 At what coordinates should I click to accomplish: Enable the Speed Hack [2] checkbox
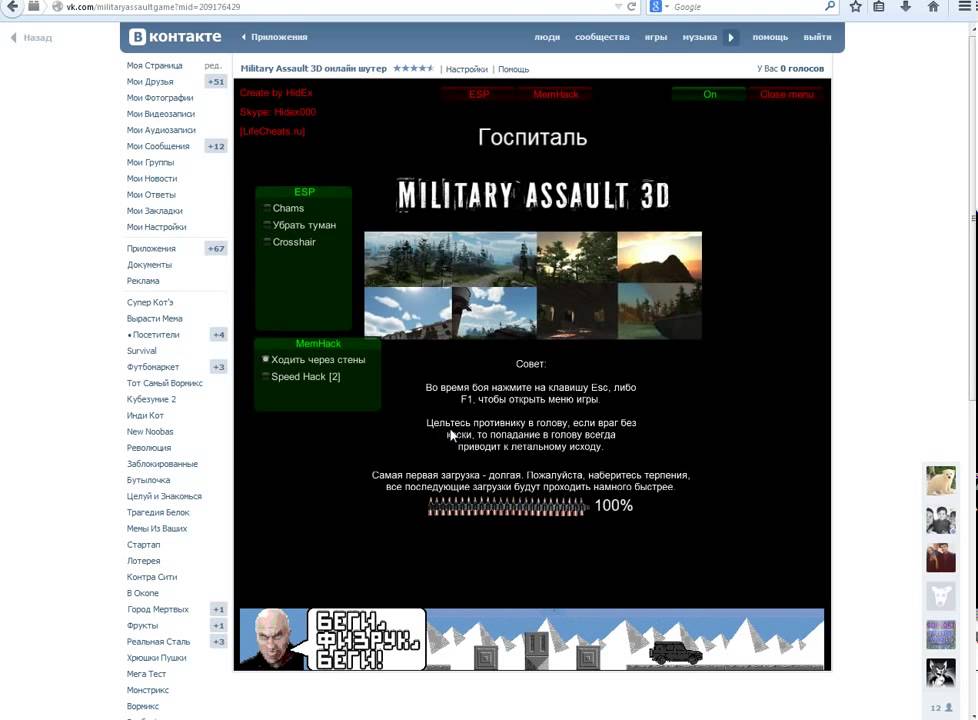pos(266,376)
